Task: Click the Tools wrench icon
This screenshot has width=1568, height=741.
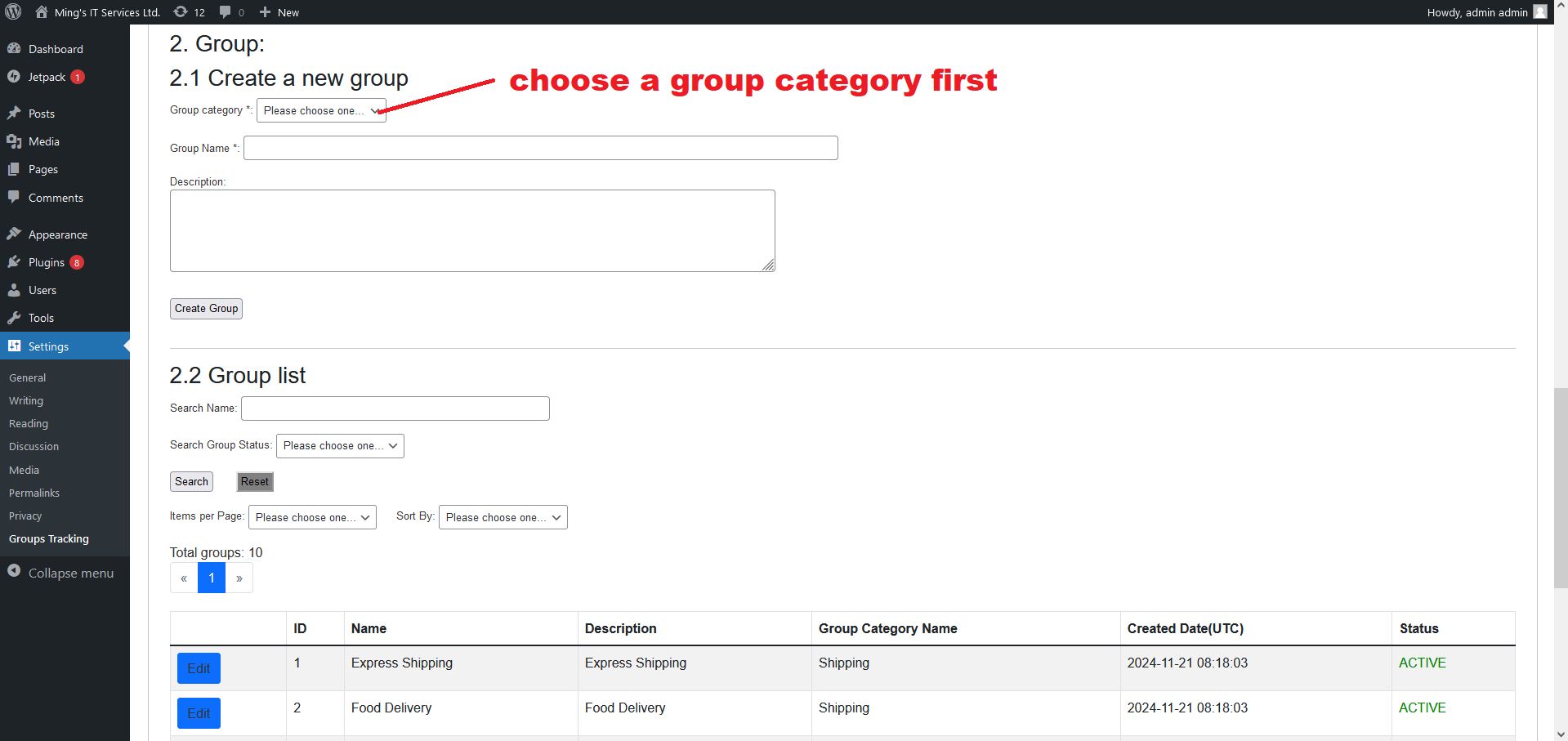Action: pyautogui.click(x=14, y=318)
